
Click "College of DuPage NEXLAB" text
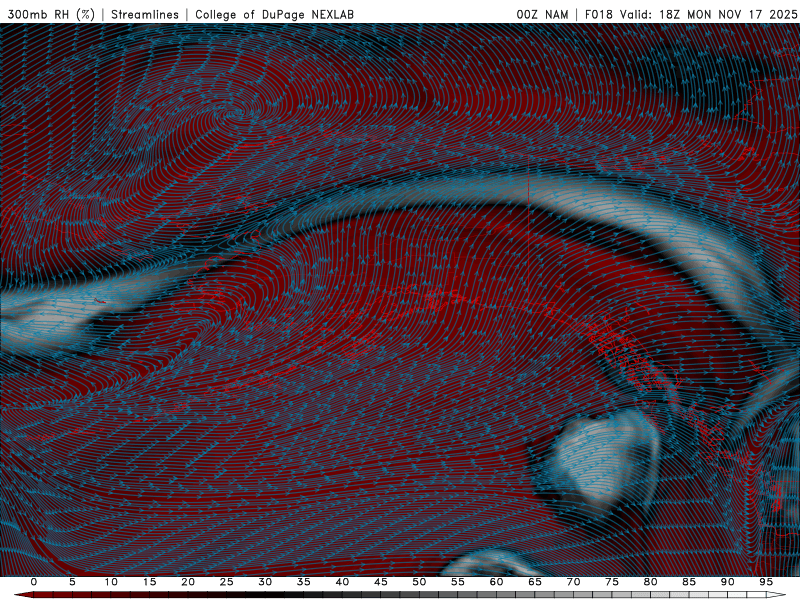[274, 15]
